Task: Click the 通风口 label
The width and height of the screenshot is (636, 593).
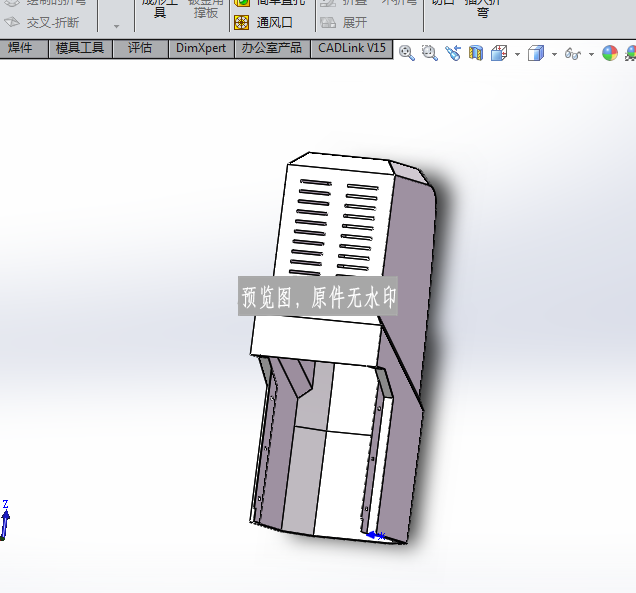Action: 275,23
